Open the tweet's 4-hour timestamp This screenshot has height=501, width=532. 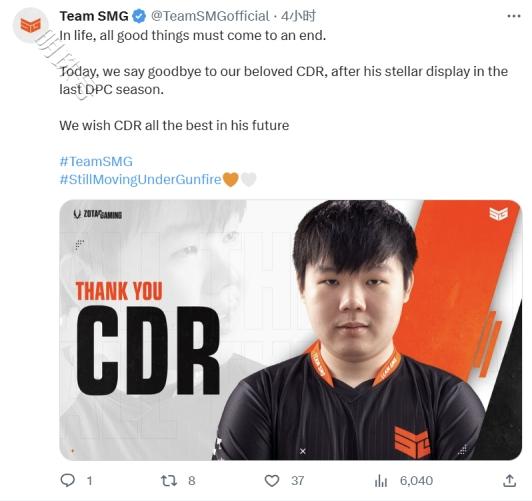[299, 16]
